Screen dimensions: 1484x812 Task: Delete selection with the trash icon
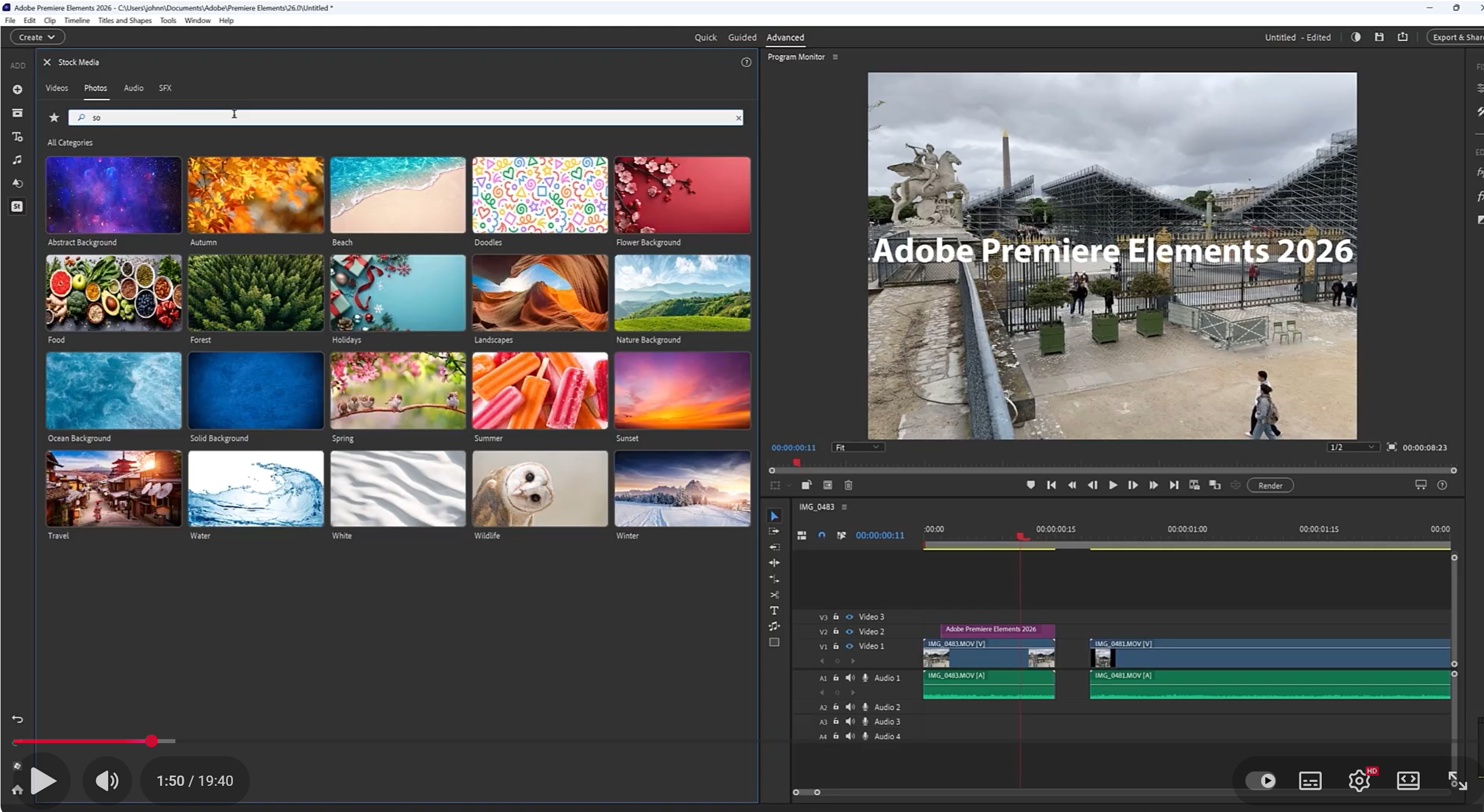848,485
